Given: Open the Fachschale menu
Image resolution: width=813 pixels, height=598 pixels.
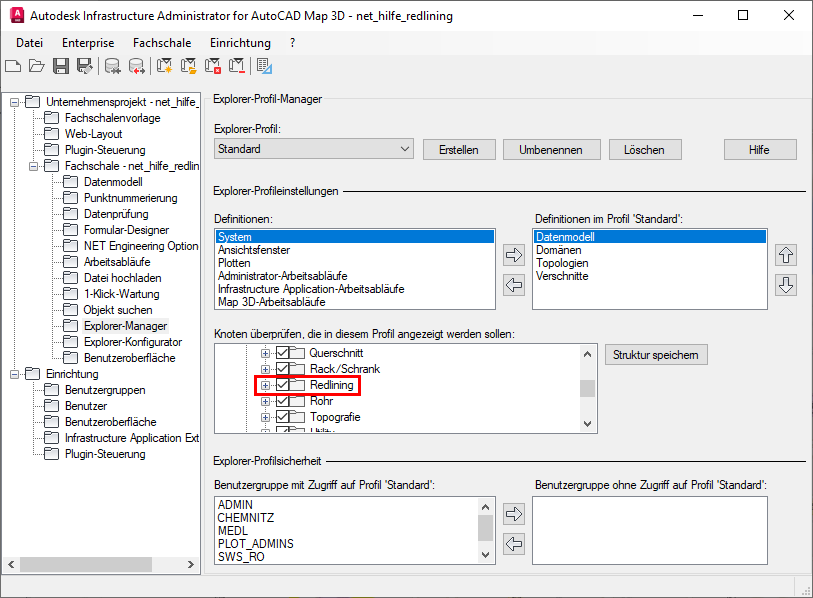Looking at the screenshot, I should click(x=162, y=43).
